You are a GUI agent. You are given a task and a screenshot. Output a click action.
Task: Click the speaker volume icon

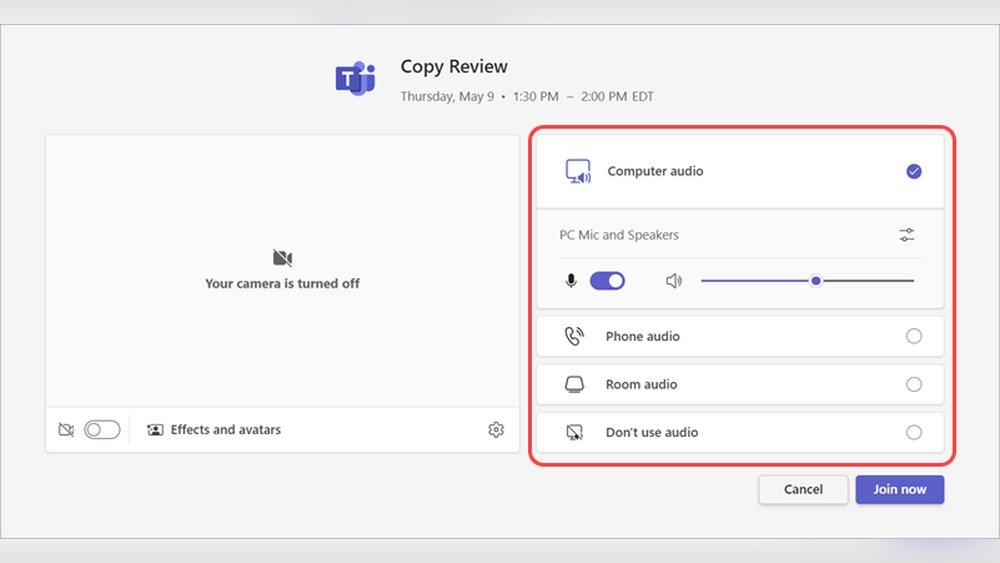[x=673, y=281]
